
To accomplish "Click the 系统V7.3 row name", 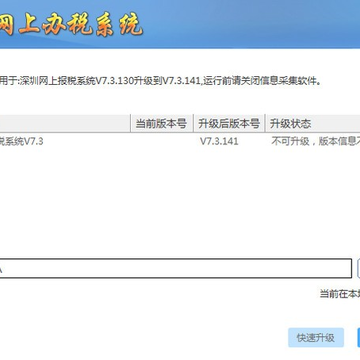I will coord(21,141).
